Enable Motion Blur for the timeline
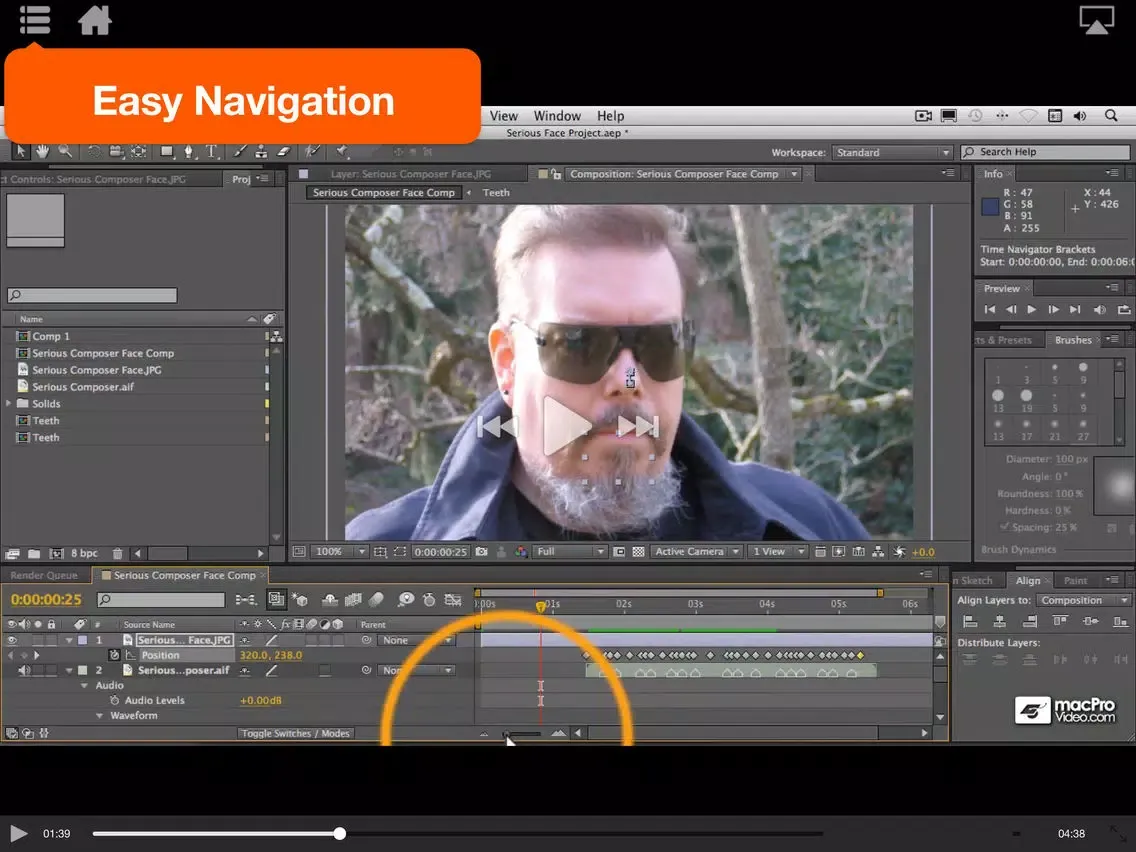The height and width of the screenshot is (852, 1136). tap(376, 600)
